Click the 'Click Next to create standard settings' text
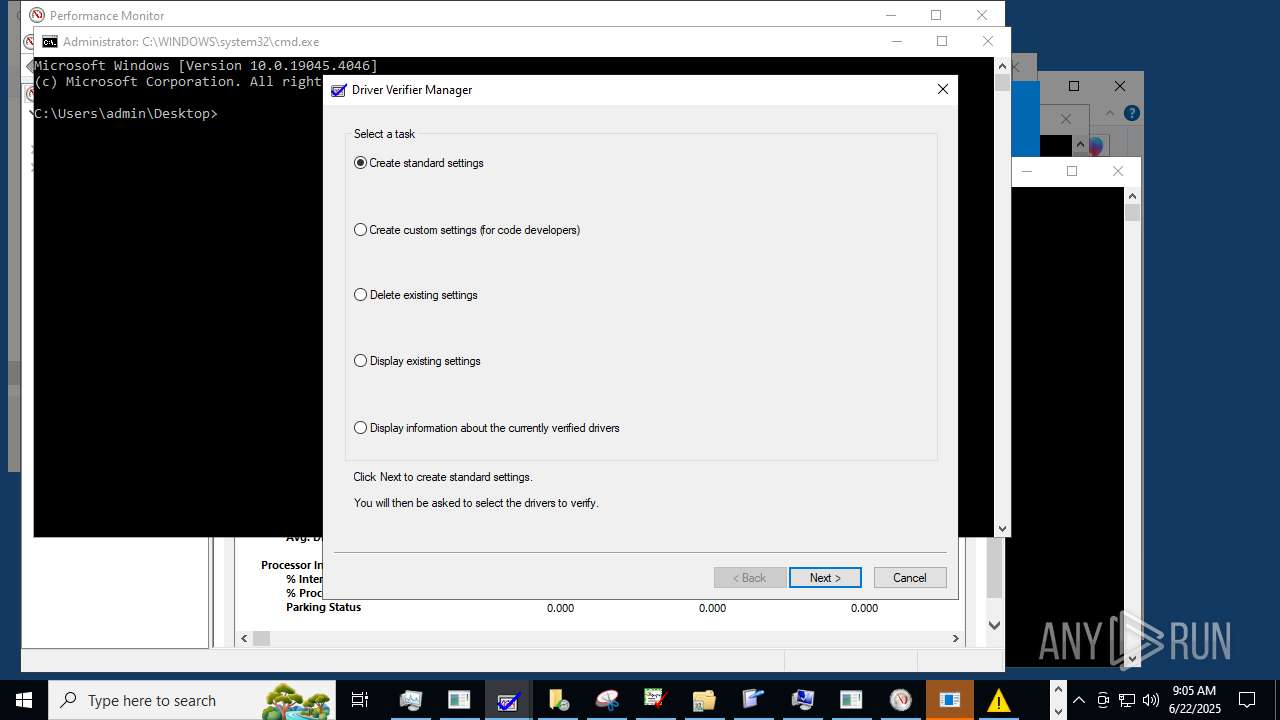The height and width of the screenshot is (720, 1280). (443, 477)
